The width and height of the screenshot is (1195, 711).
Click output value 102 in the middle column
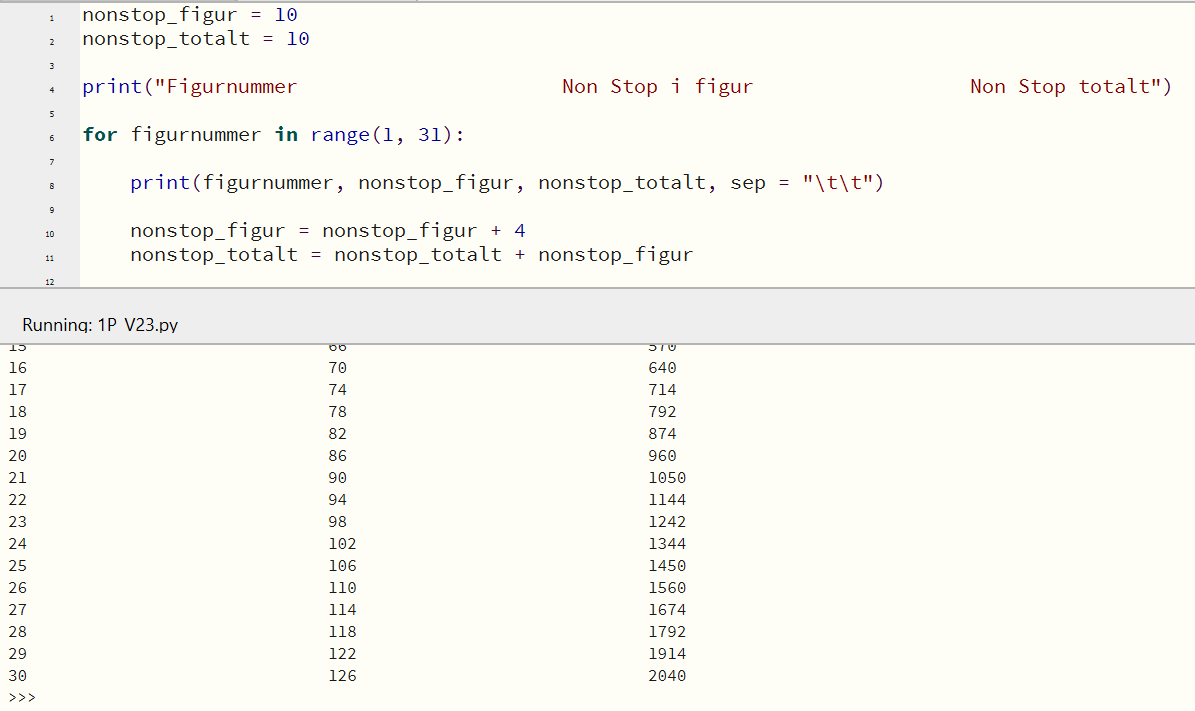click(x=342, y=544)
